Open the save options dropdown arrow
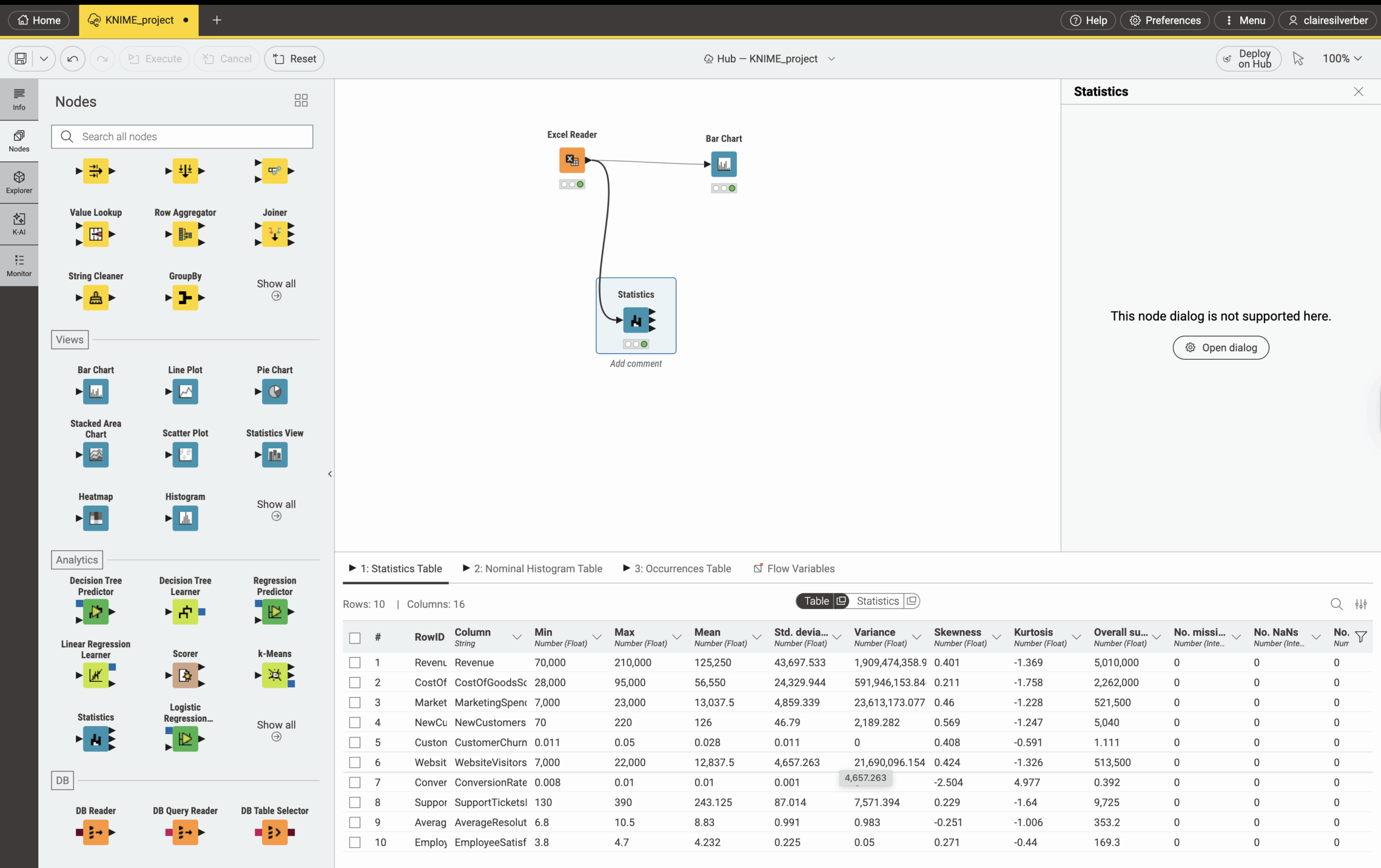 tap(44, 58)
